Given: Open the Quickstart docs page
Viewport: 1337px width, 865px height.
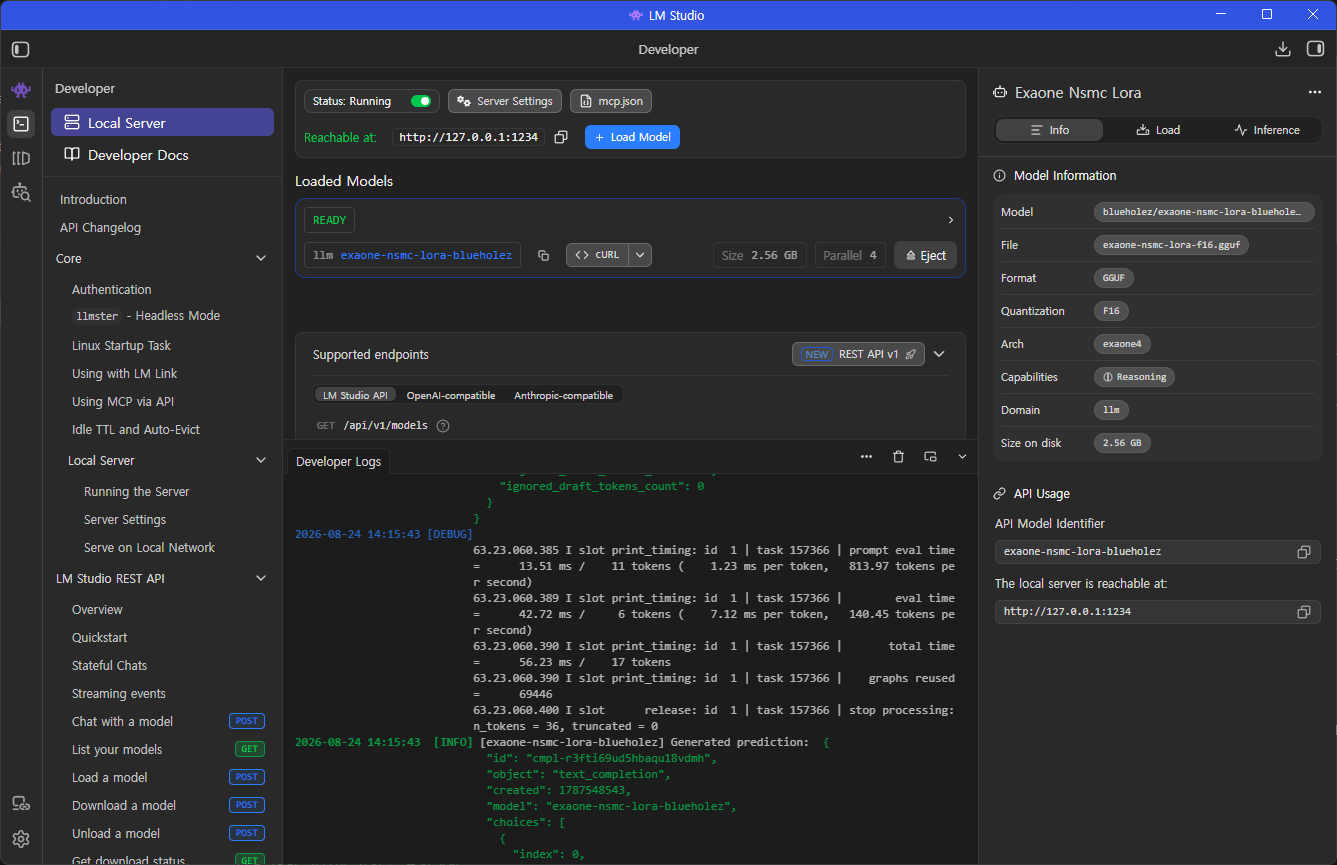Looking at the screenshot, I should (100, 637).
